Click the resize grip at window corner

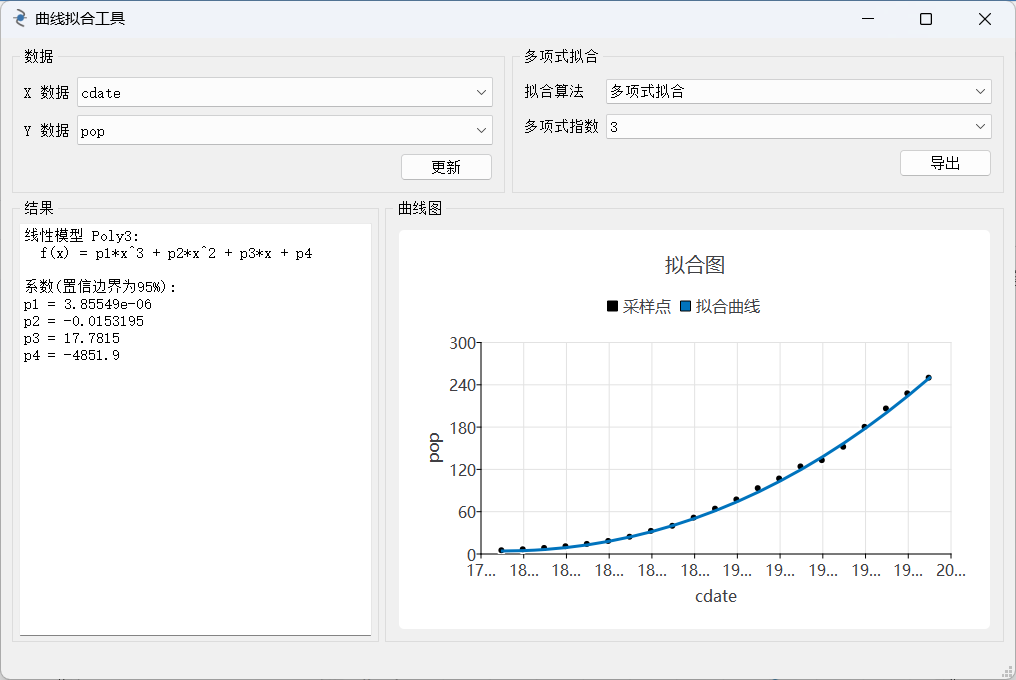coord(1008,672)
